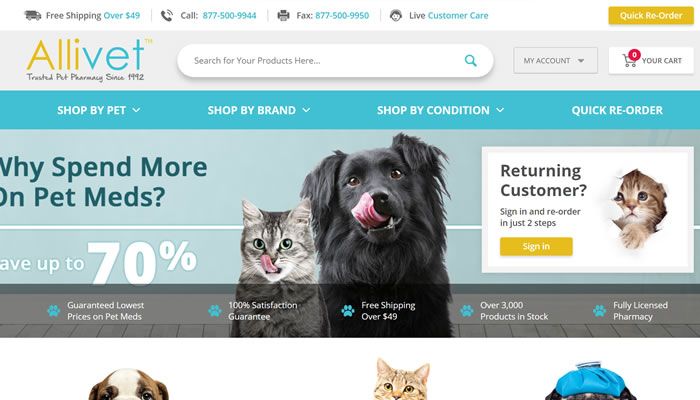Click the customer care headset icon
The image size is (700, 400).
click(396, 16)
